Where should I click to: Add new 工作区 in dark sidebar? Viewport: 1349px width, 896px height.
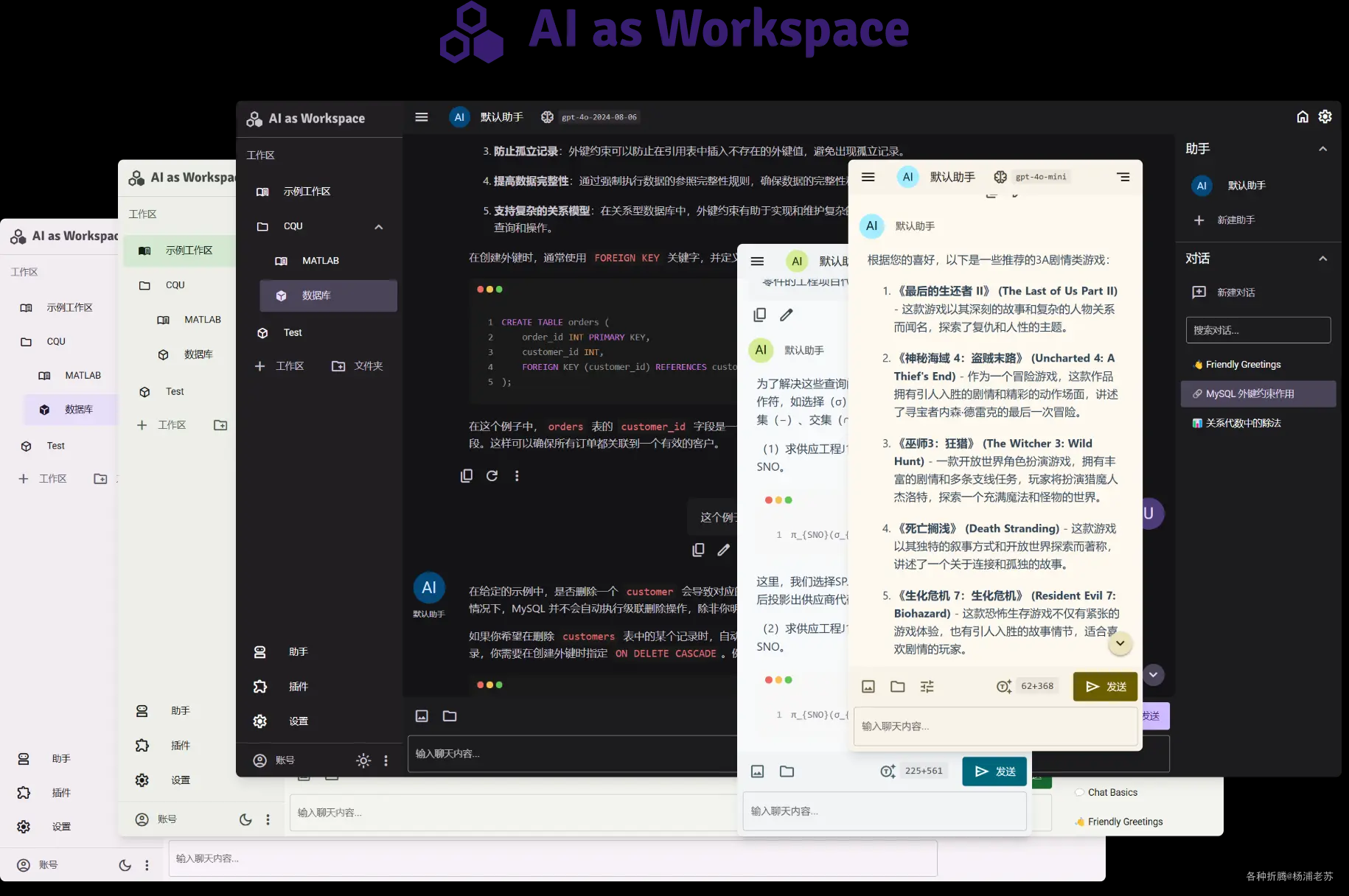[x=279, y=366]
